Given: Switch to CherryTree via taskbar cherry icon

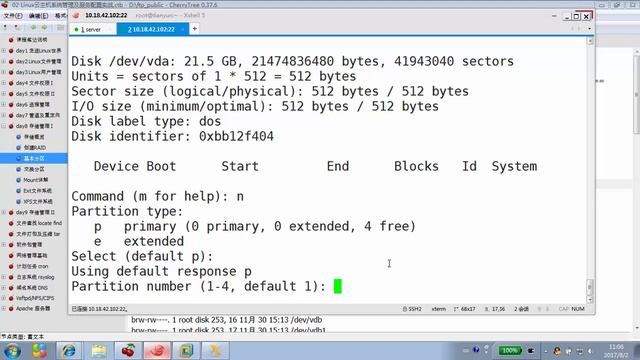Looking at the screenshot, I should [128, 351].
